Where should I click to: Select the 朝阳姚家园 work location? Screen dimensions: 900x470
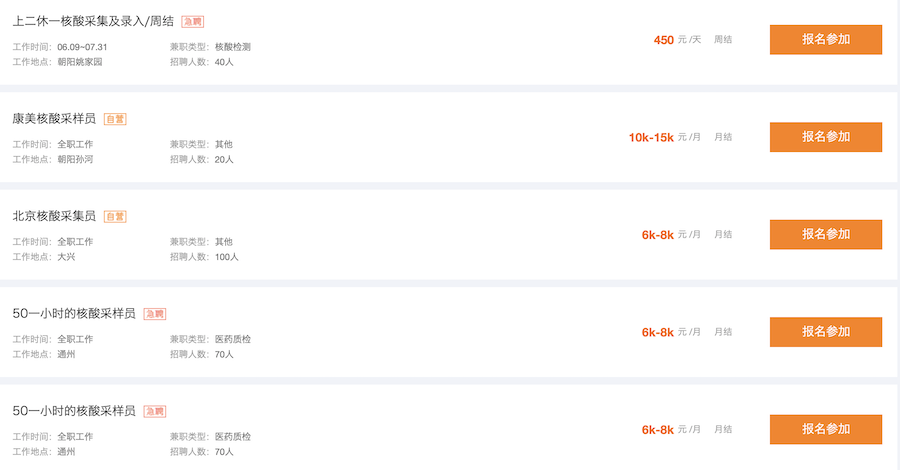pos(80,62)
